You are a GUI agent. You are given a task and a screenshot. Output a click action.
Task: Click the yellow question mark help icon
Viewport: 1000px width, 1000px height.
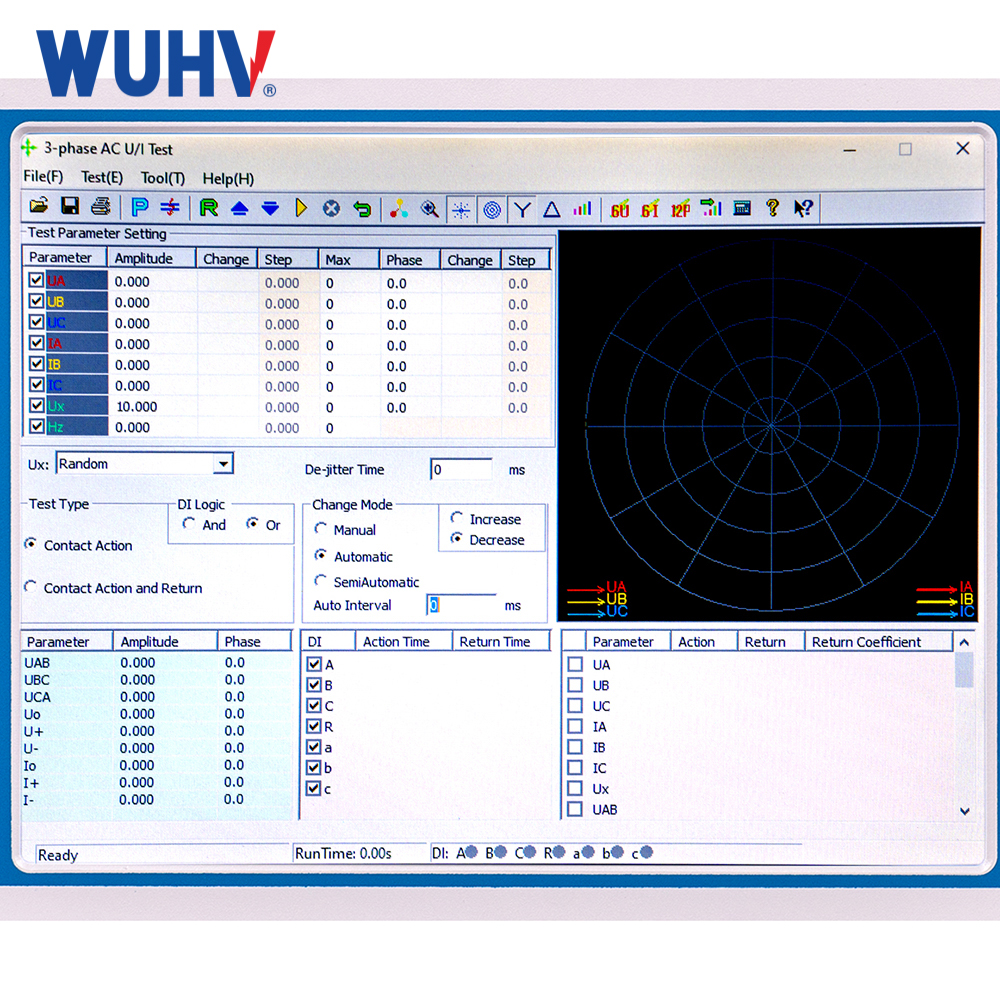(x=771, y=208)
